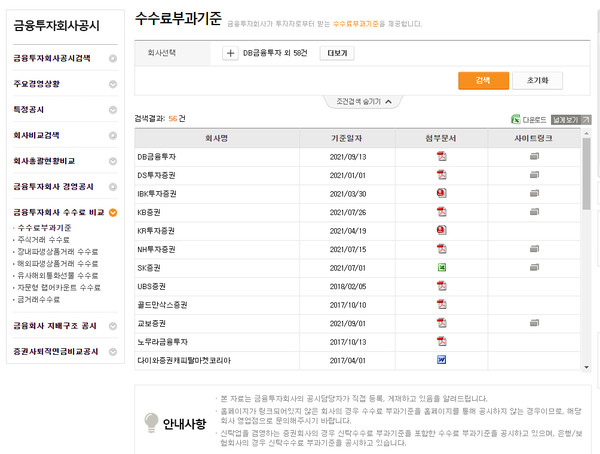Open NH투자증권 attached PDF document
This screenshot has width=600, height=454.
coord(442,249)
